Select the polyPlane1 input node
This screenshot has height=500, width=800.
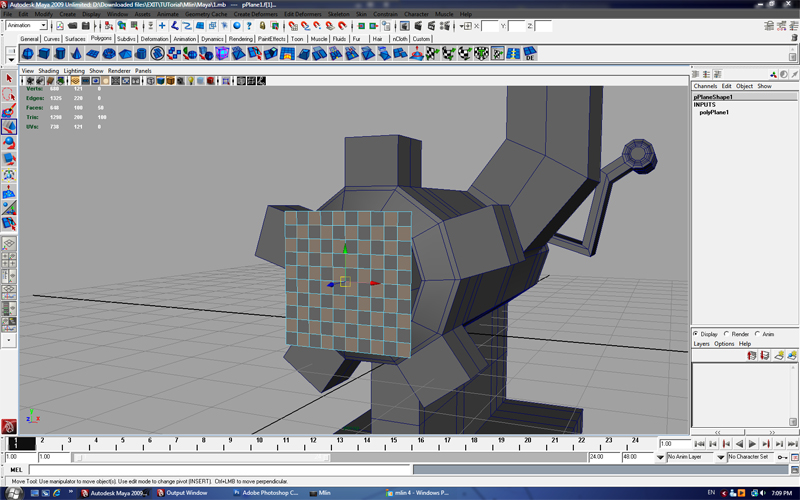714,113
